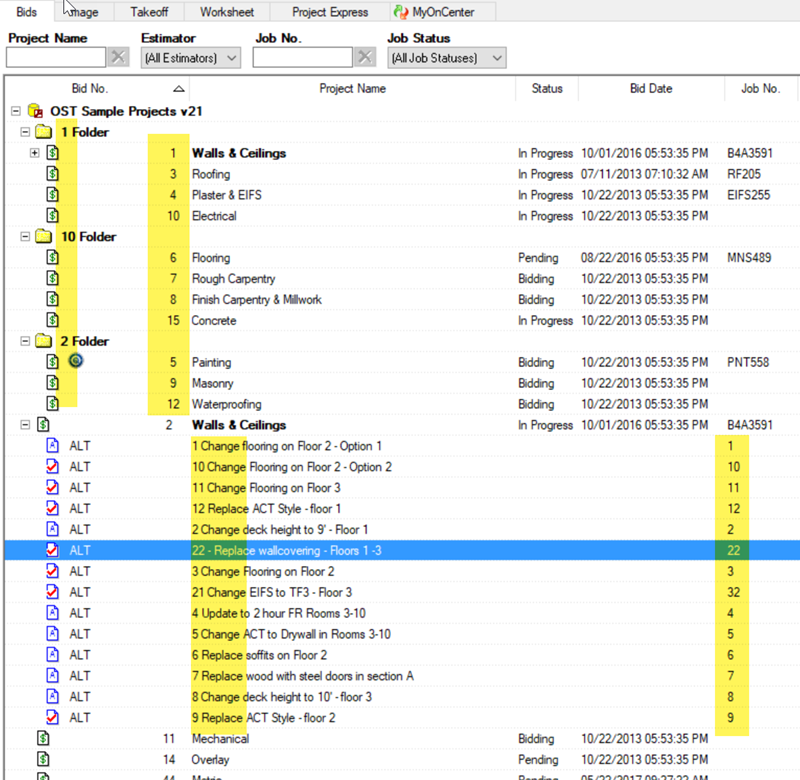Click the bid icon for bid 2 Walls & Ceilings

[x=43, y=424]
